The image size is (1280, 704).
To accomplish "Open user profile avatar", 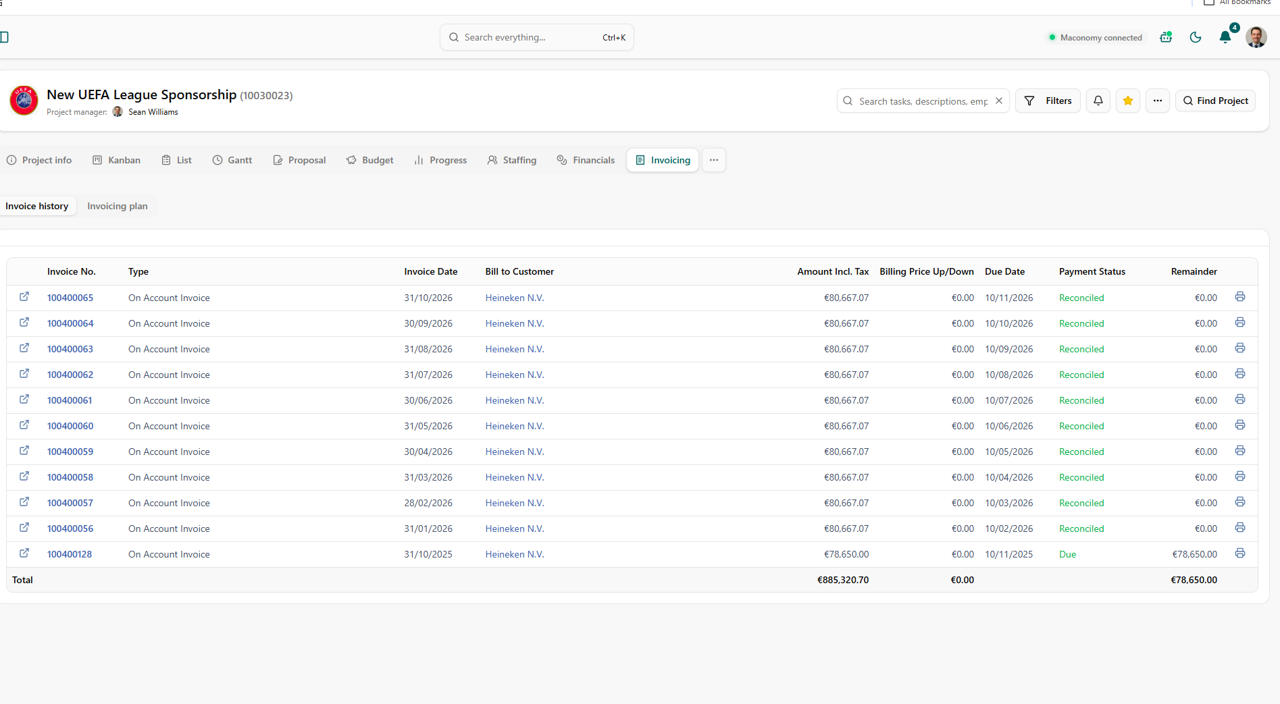I will [x=1257, y=37].
